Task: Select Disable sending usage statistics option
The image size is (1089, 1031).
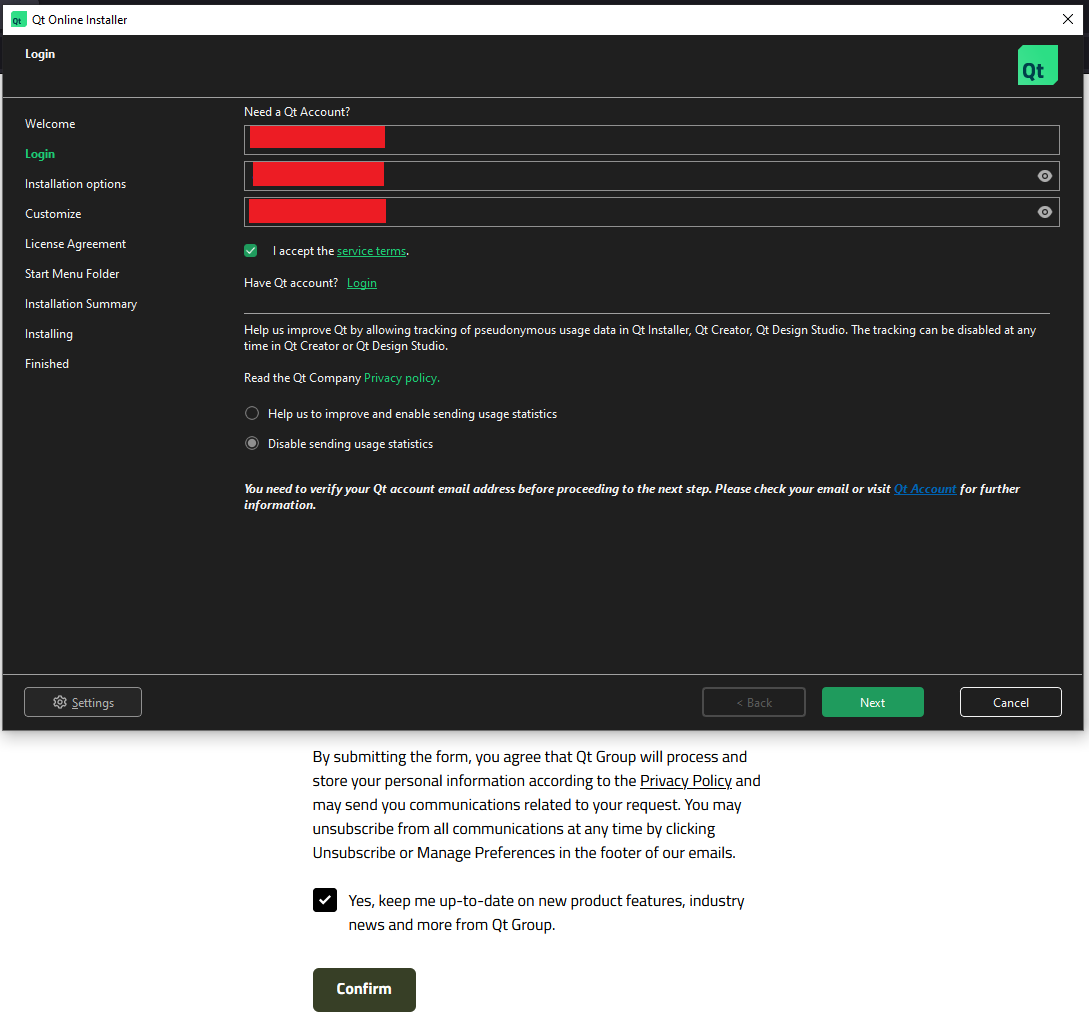Action: coord(252,443)
